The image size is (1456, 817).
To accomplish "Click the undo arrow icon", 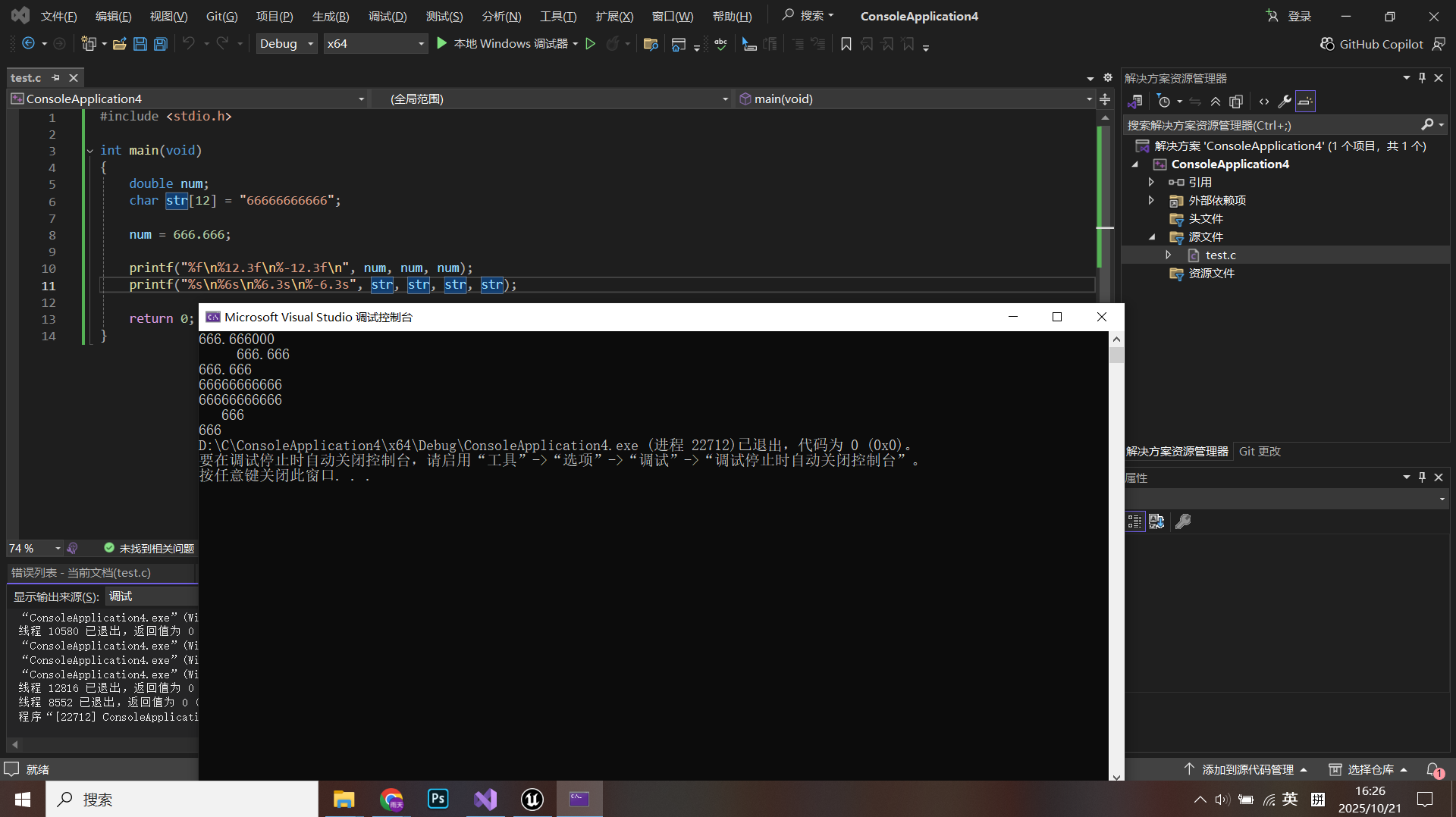I will click(x=189, y=44).
